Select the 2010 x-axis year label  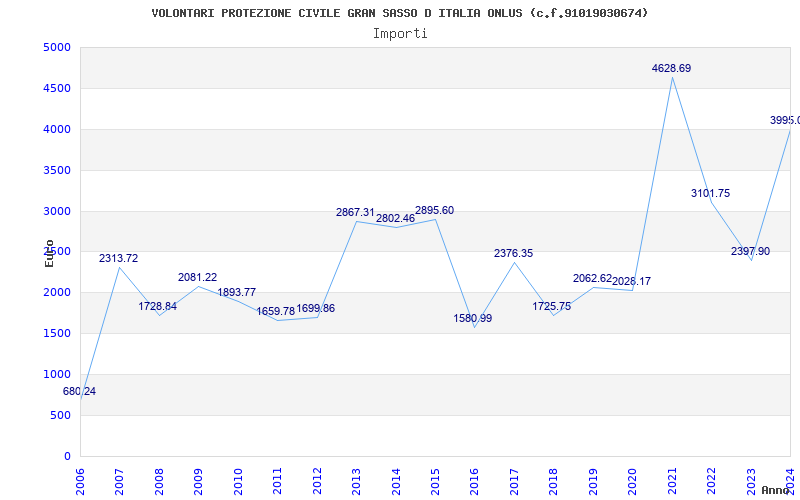tap(238, 482)
